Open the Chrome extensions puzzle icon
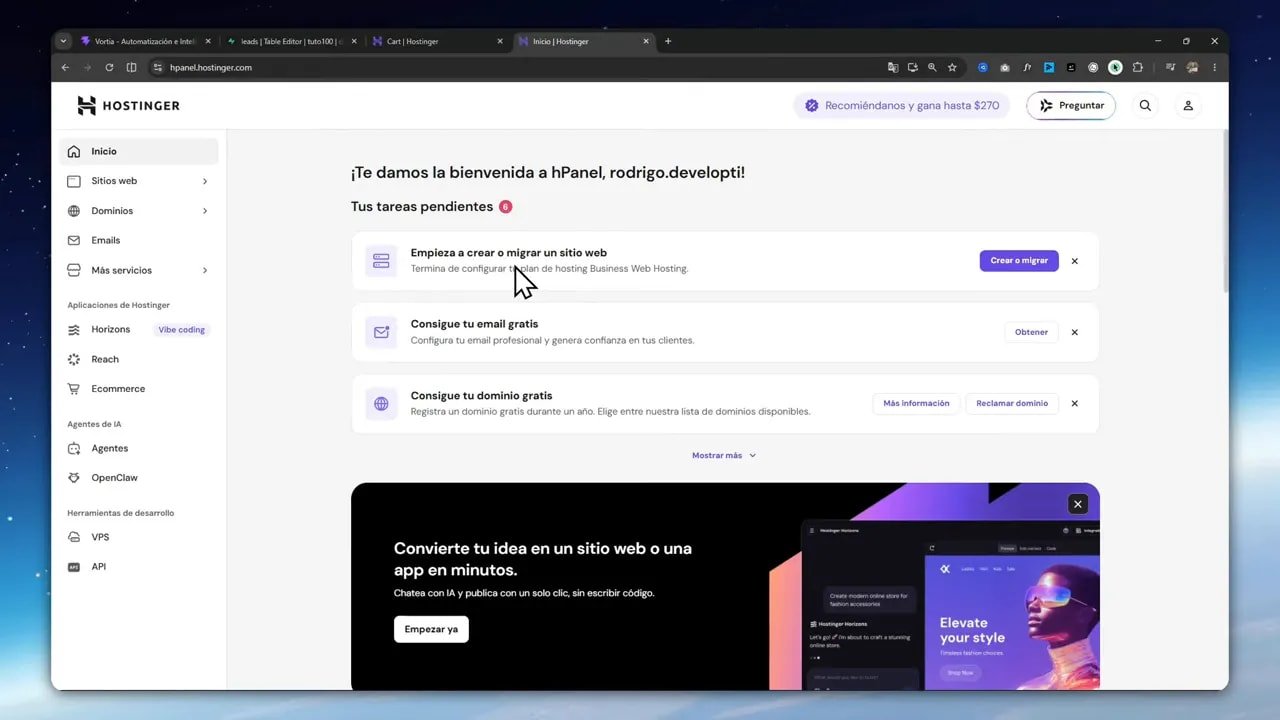This screenshot has width=1280, height=720. (x=1137, y=67)
